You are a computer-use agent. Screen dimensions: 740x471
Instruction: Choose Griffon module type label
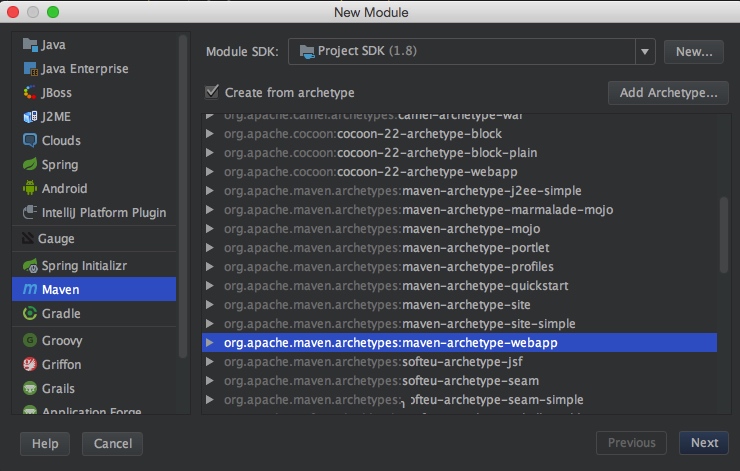click(61, 364)
